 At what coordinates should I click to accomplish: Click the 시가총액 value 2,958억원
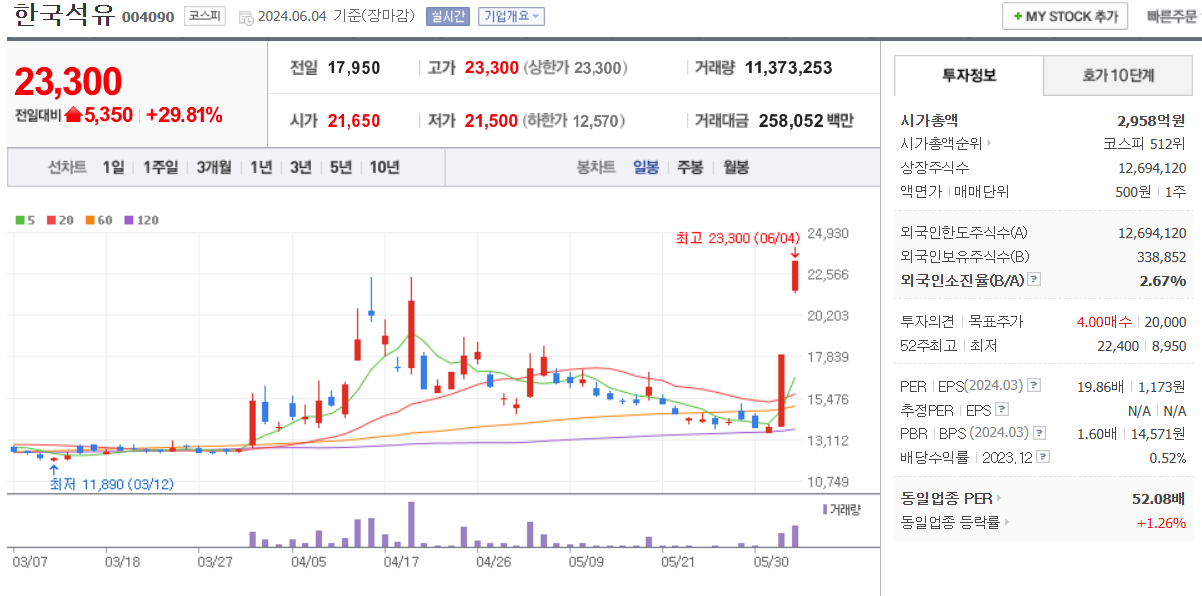point(1151,120)
